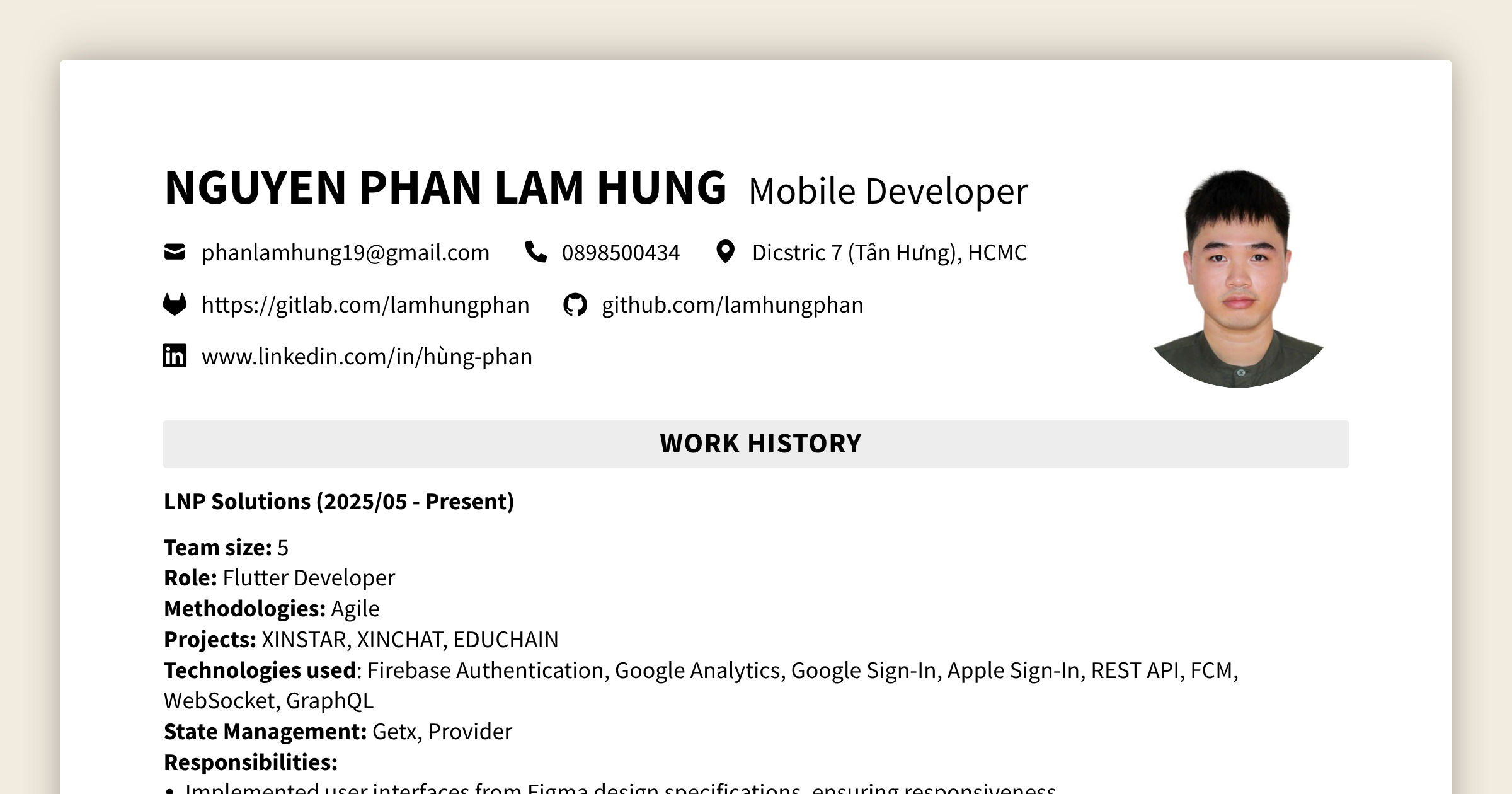Select the GitLab fox icon
The image size is (1512, 794).
tap(174, 304)
